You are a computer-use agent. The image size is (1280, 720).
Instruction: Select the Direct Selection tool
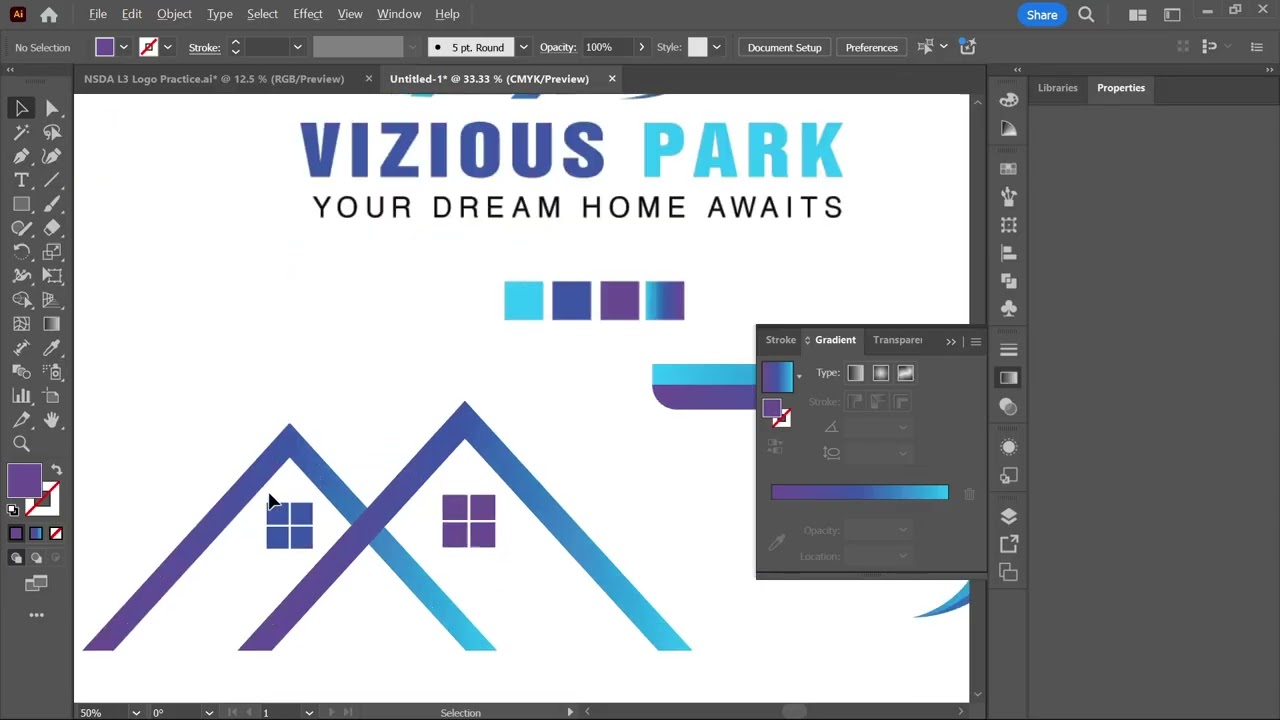click(52, 108)
